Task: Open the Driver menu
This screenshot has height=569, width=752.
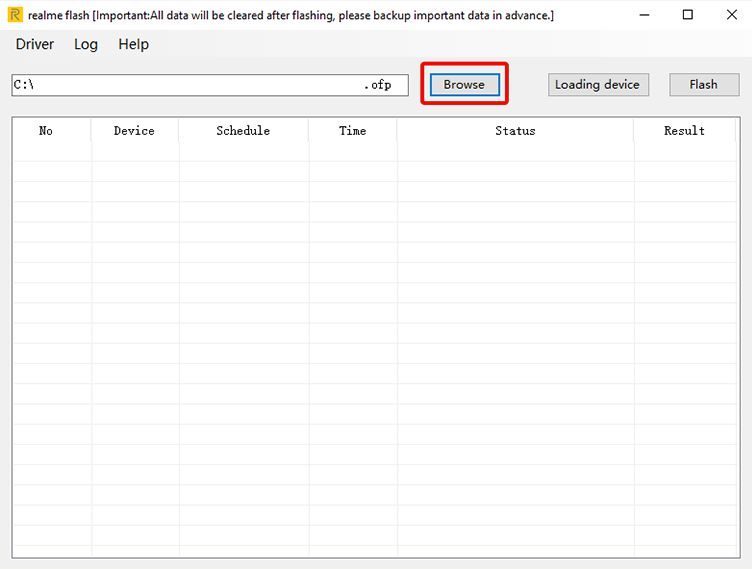Action: pos(35,44)
